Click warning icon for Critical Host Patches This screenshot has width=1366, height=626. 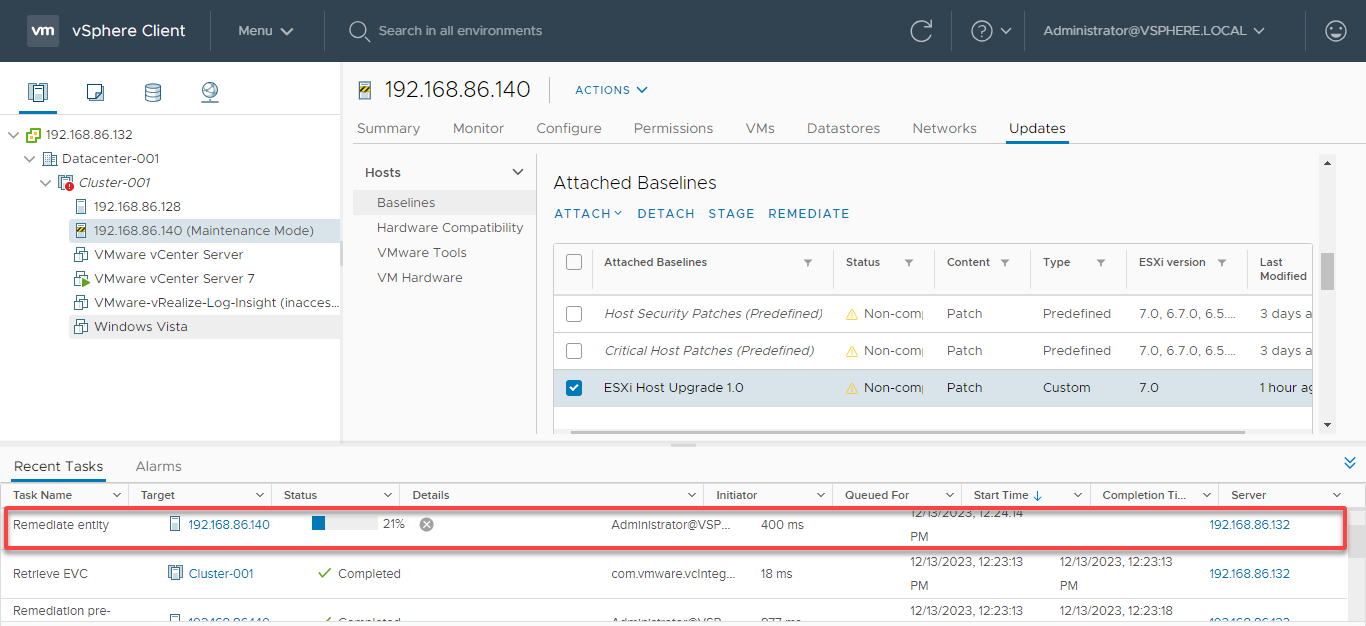[x=852, y=351]
